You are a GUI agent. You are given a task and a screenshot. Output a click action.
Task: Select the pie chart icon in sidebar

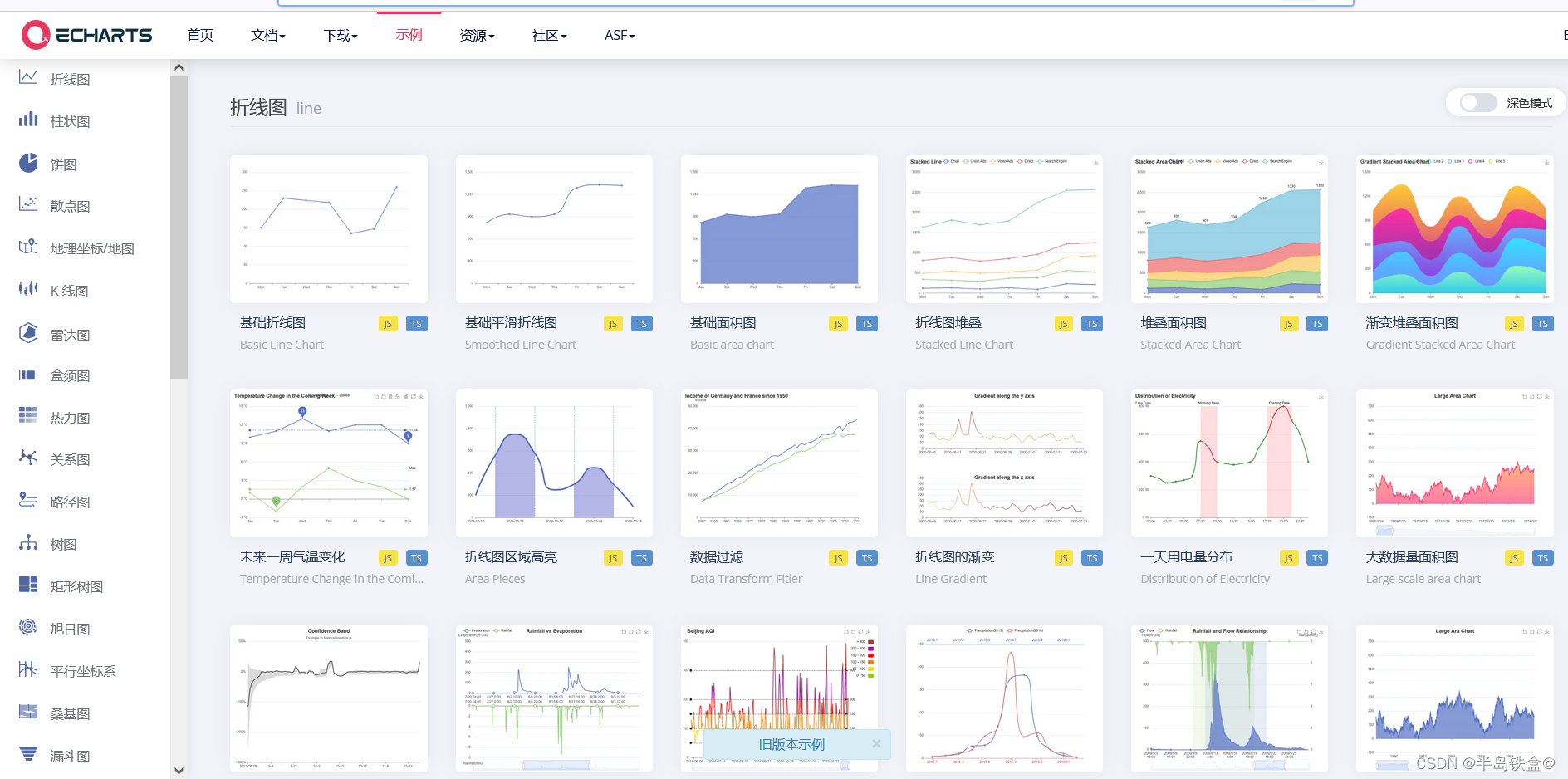tap(28, 163)
